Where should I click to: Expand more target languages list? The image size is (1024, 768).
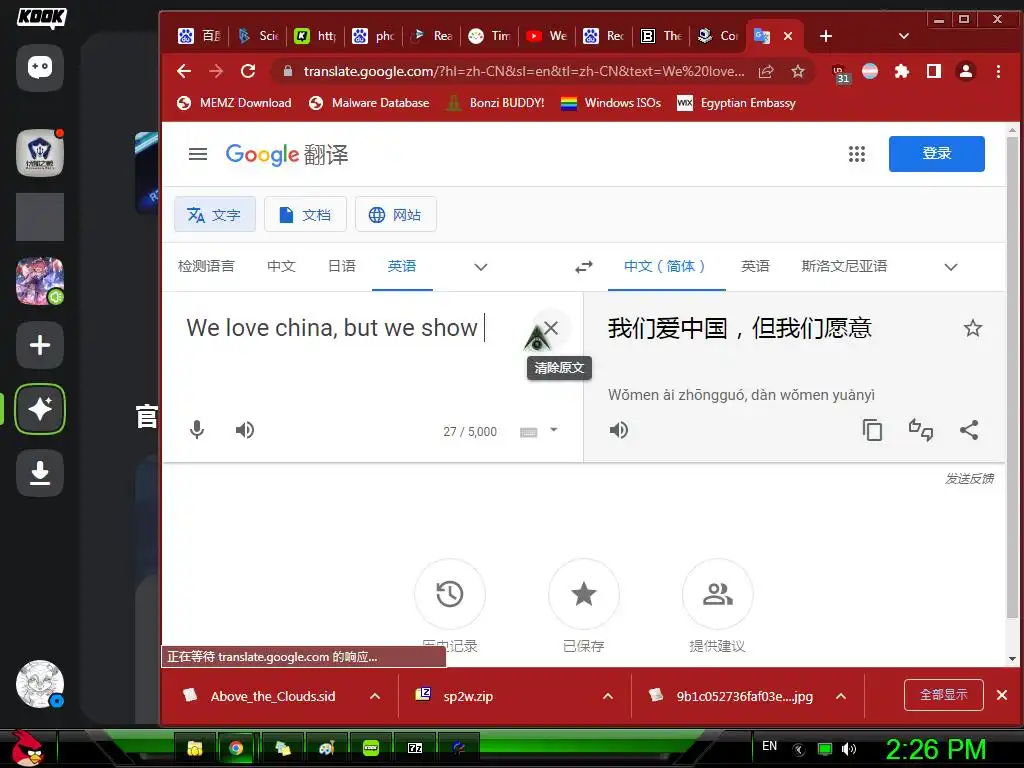pyautogui.click(x=951, y=267)
